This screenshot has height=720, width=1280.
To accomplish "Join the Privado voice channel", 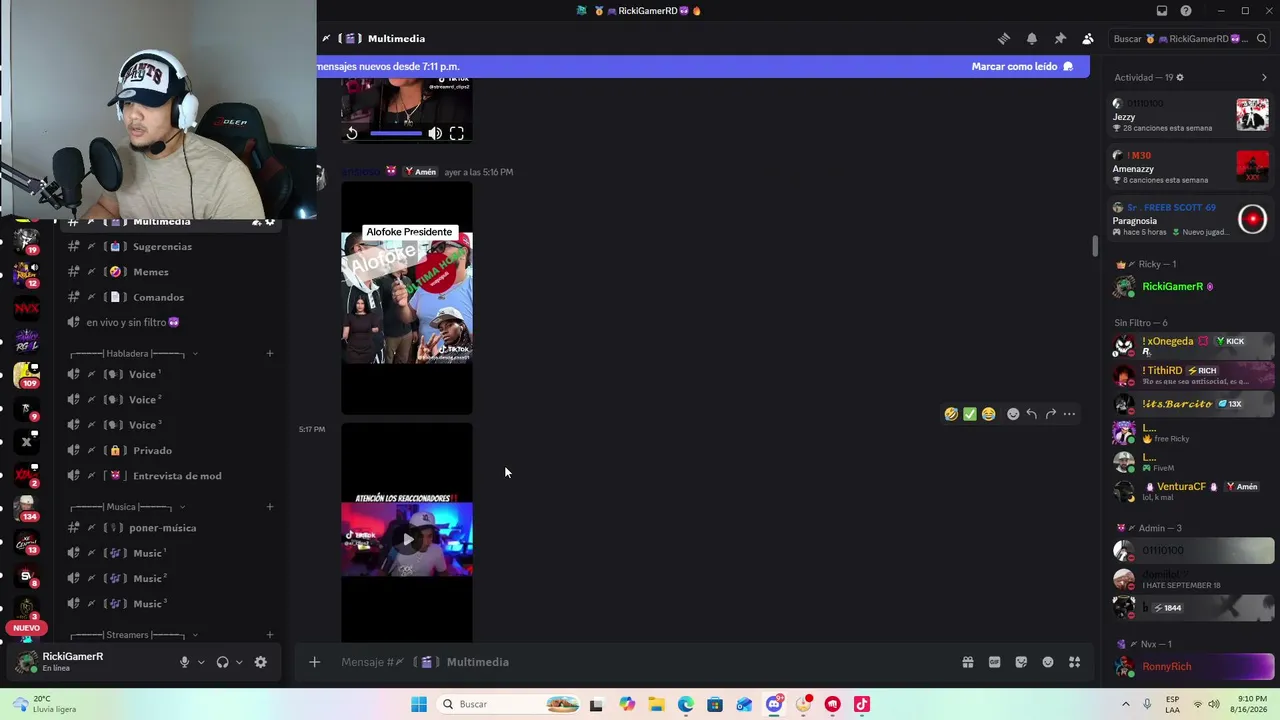I will pyautogui.click(x=170, y=451).
